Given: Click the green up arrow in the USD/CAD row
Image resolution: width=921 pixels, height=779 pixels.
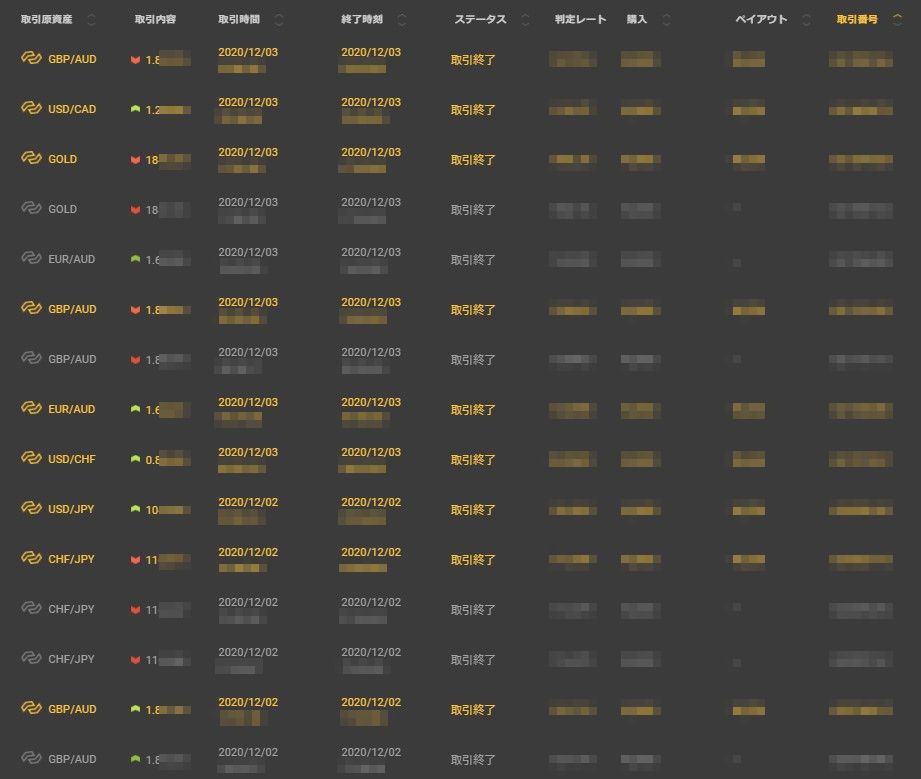Looking at the screenshot, I should pyautogui.click(x=135, y=109).
